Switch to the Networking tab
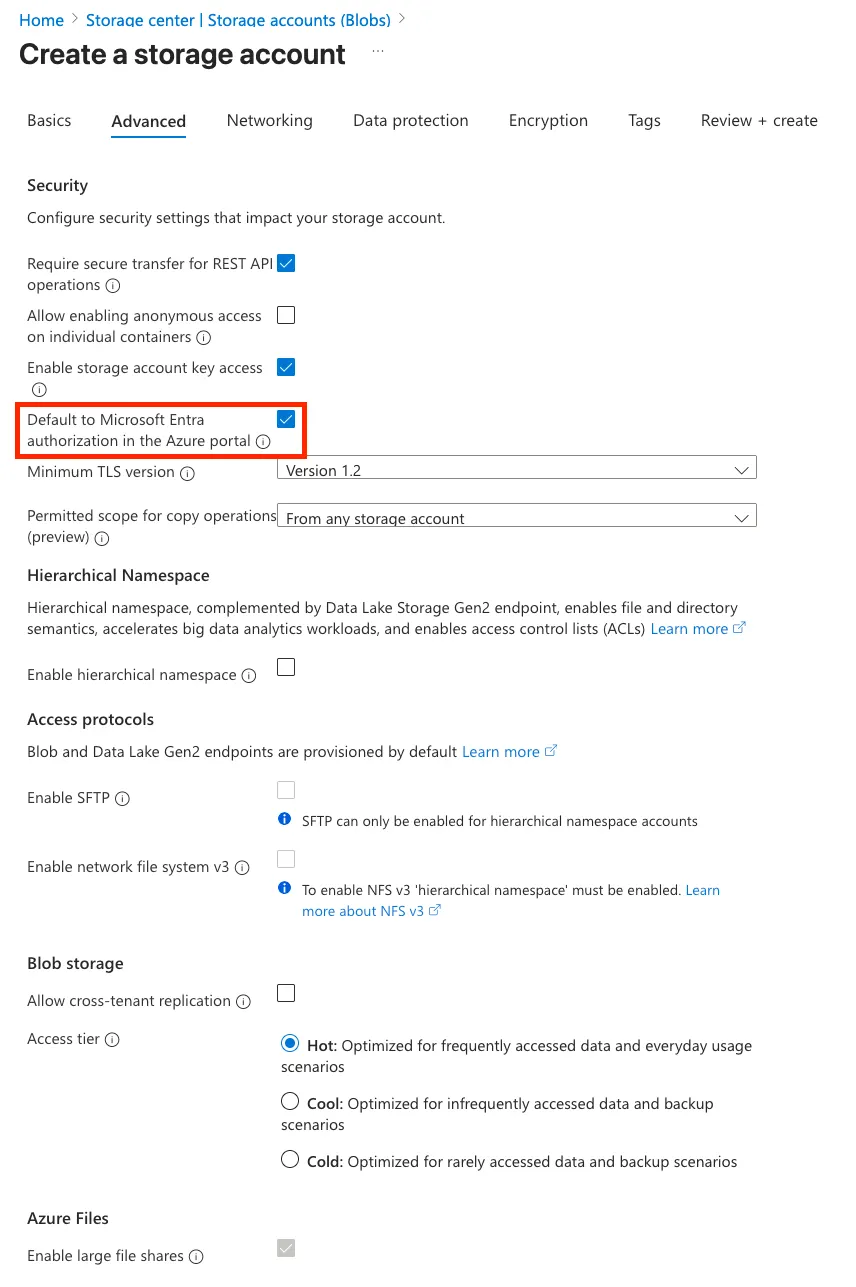 269,121
